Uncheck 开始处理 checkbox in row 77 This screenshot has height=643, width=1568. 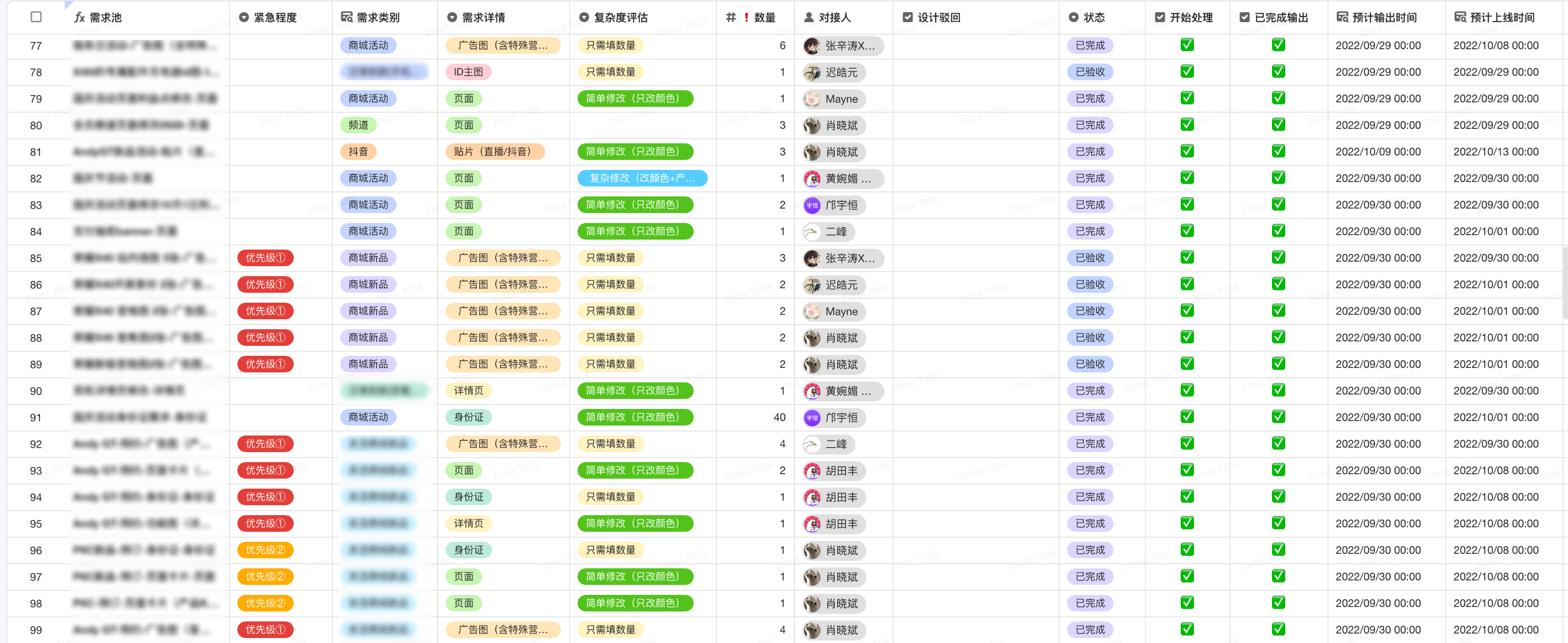click(x=1187, y=45)
